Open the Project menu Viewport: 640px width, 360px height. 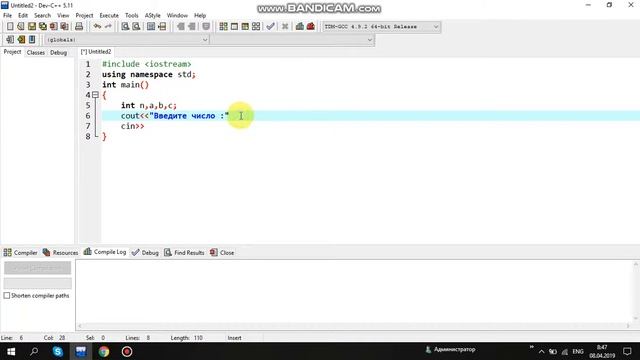pos(84,16)
